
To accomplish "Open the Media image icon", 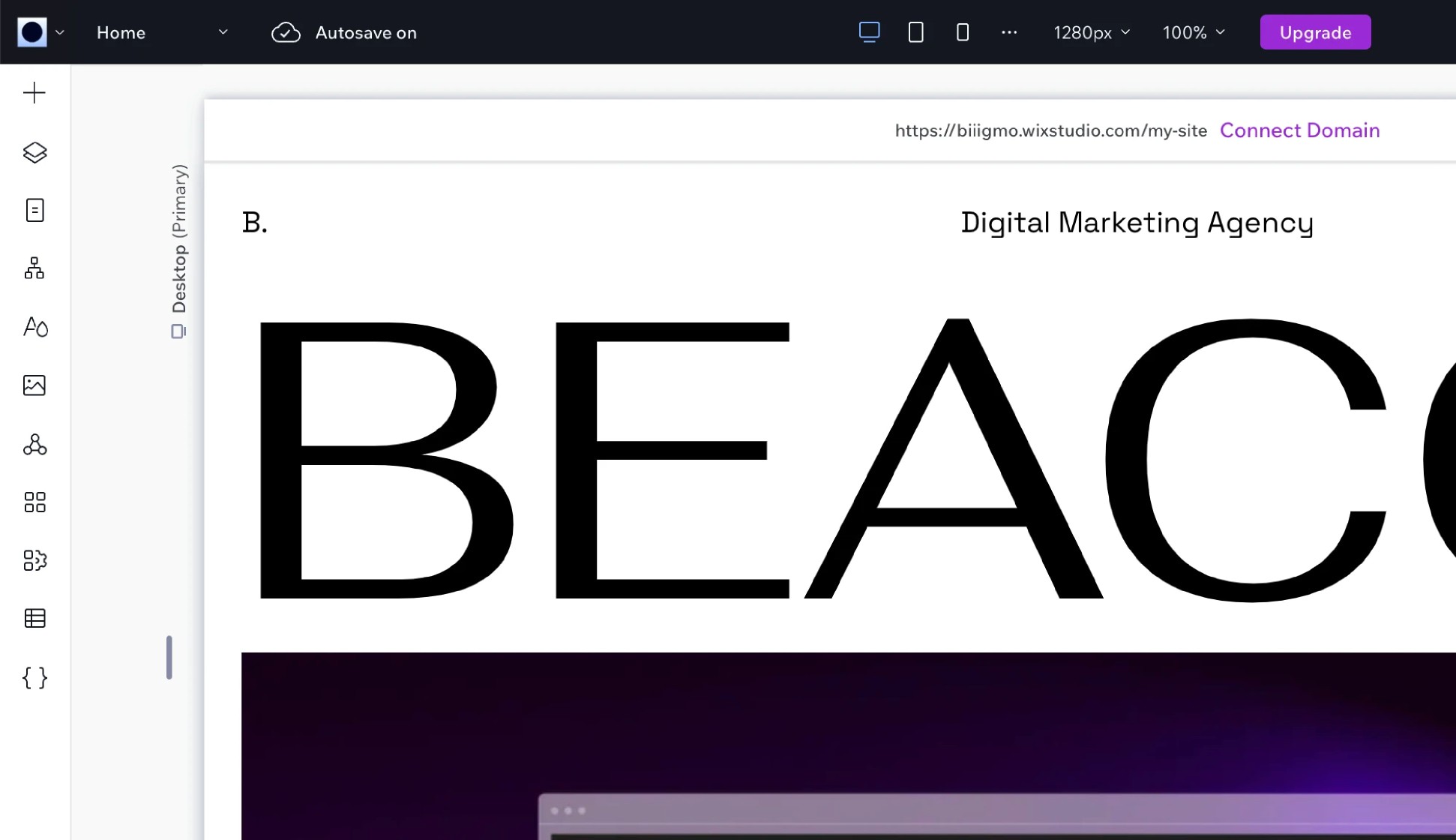I will (34, 385).
